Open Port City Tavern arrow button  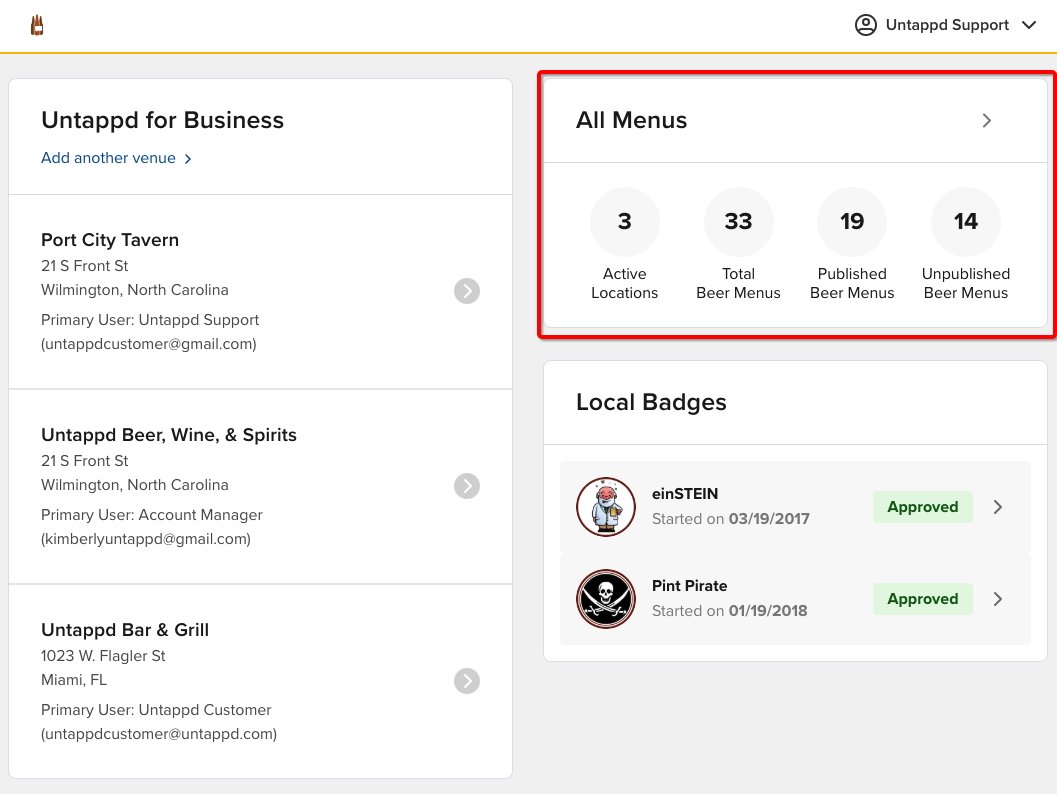[x=466, y=291]
